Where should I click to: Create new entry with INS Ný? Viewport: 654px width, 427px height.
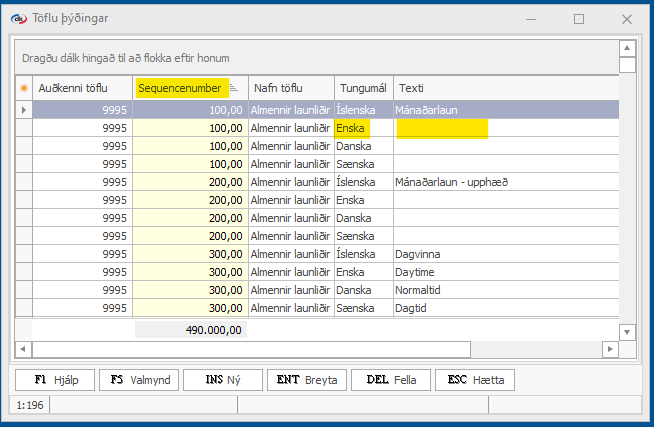[223, 380]
